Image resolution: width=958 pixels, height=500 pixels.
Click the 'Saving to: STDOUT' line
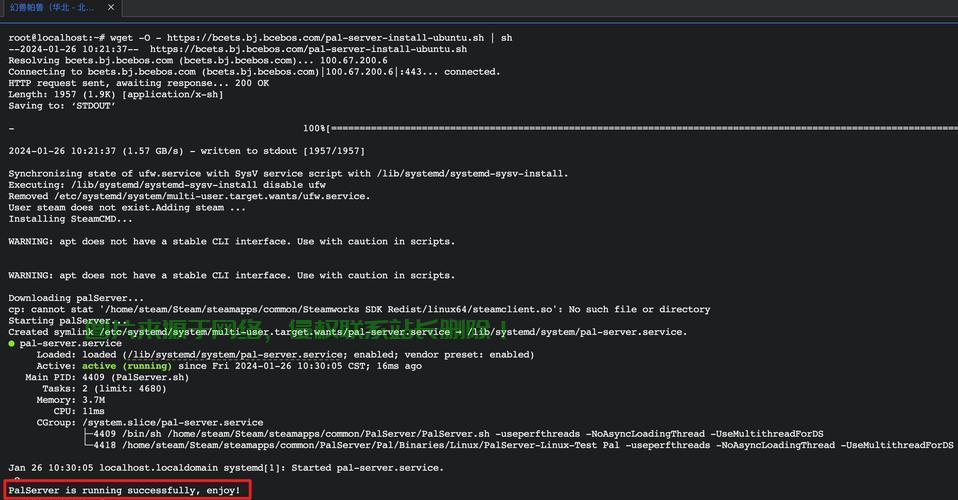pos(62,106)
